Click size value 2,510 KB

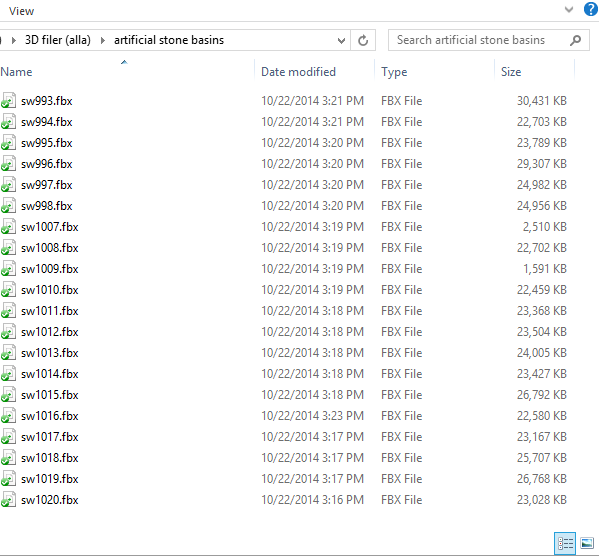544,227
